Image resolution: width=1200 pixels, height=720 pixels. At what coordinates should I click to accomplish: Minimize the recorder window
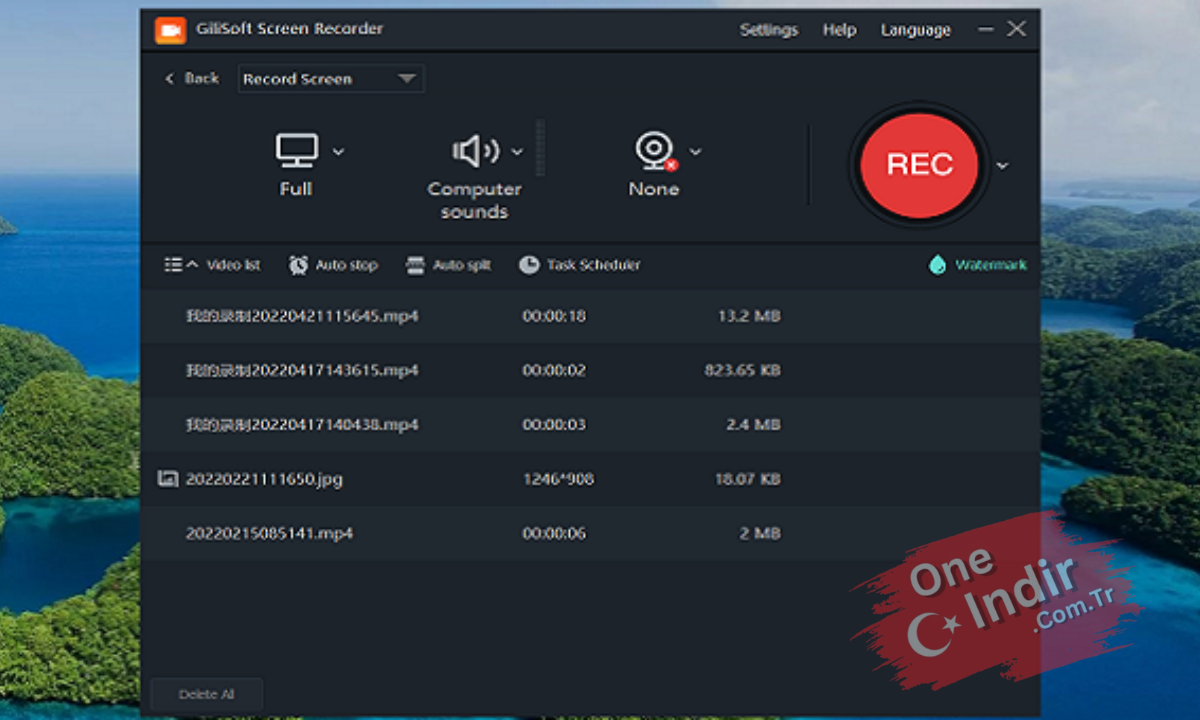pyautogui.click(x=986, y=30)
